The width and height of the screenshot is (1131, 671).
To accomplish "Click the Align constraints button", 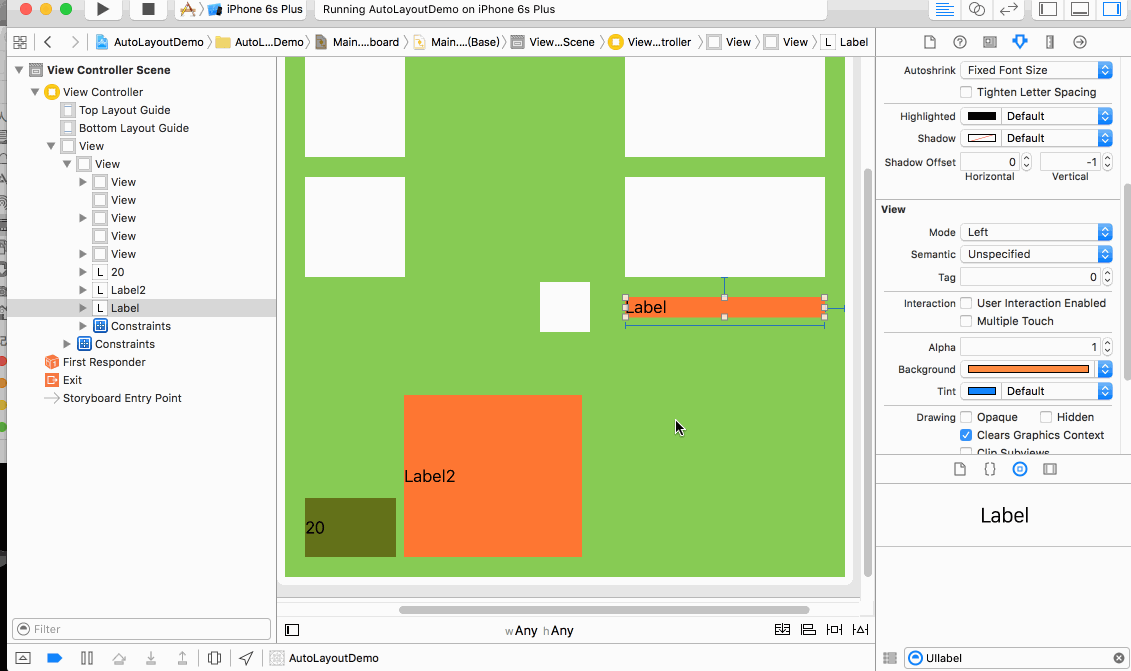I will [x=808, y=630].
